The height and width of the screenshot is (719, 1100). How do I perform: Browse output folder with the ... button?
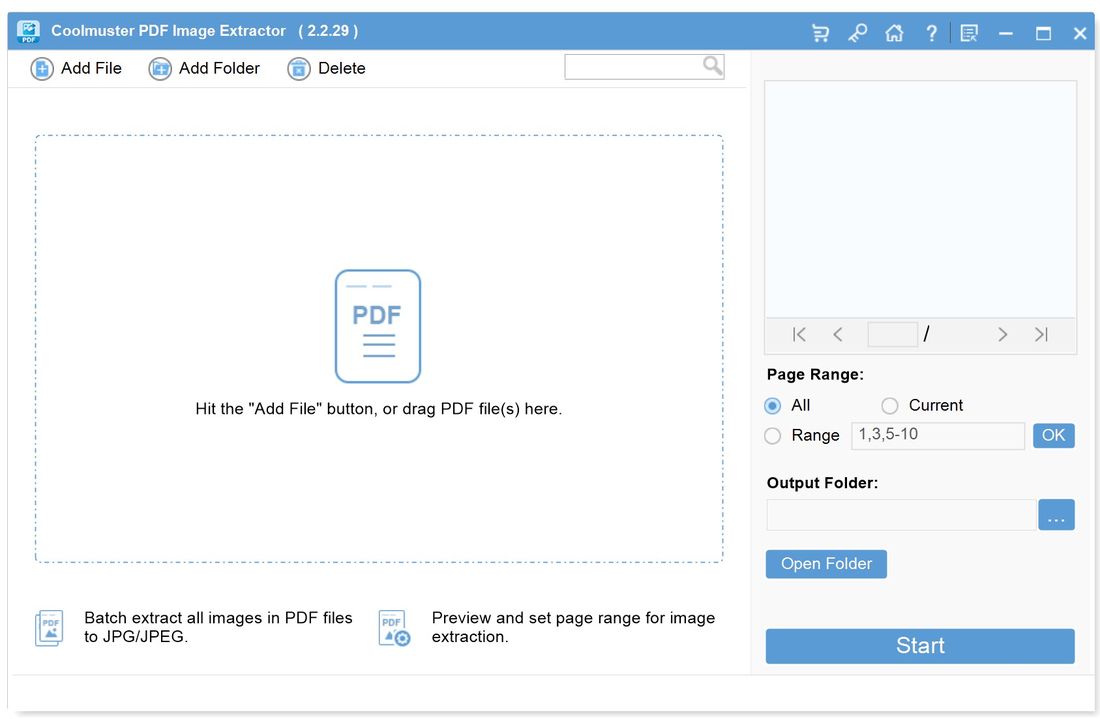1056,514
